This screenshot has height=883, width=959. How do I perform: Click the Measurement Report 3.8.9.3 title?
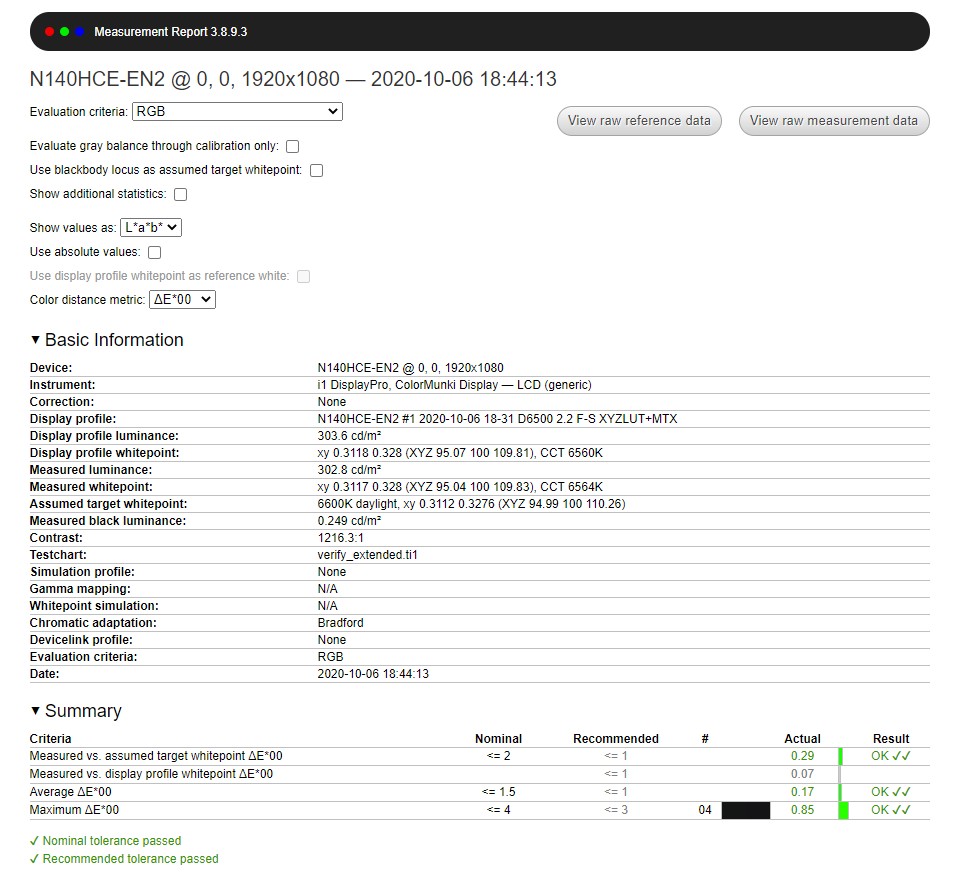[170, 32]
